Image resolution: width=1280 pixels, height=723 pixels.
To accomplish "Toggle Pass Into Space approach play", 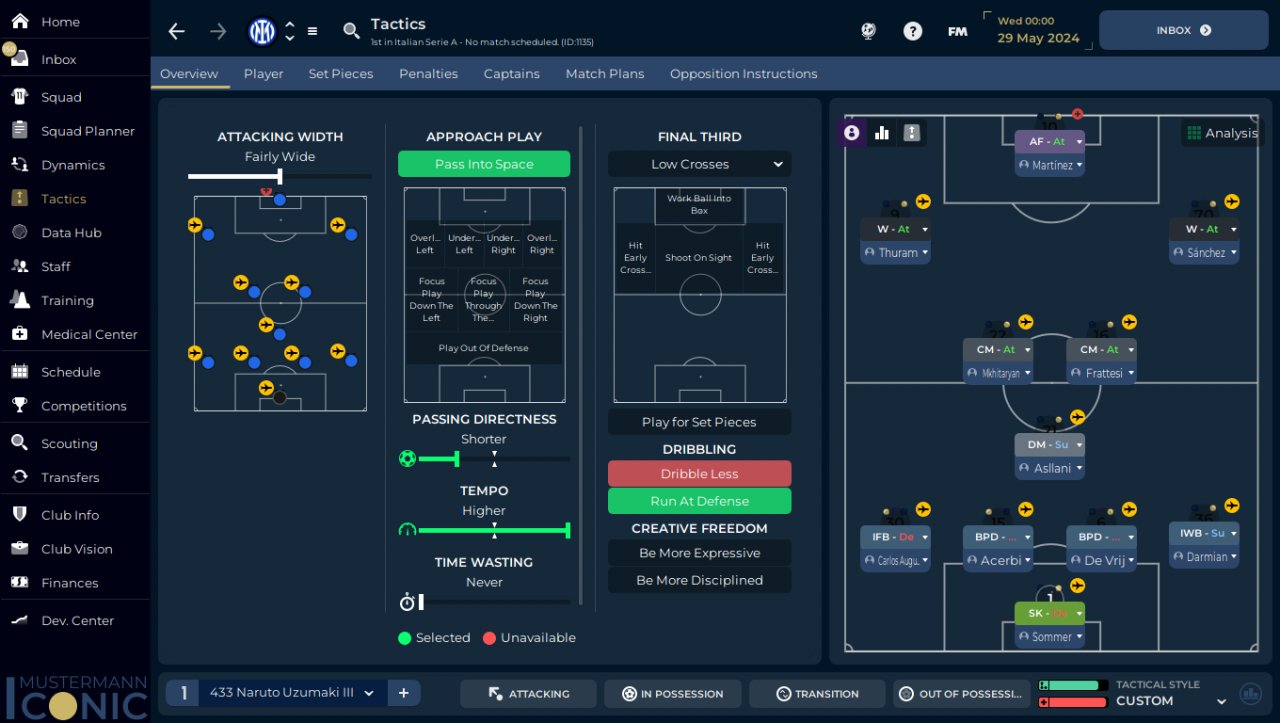I will (484, 164).
